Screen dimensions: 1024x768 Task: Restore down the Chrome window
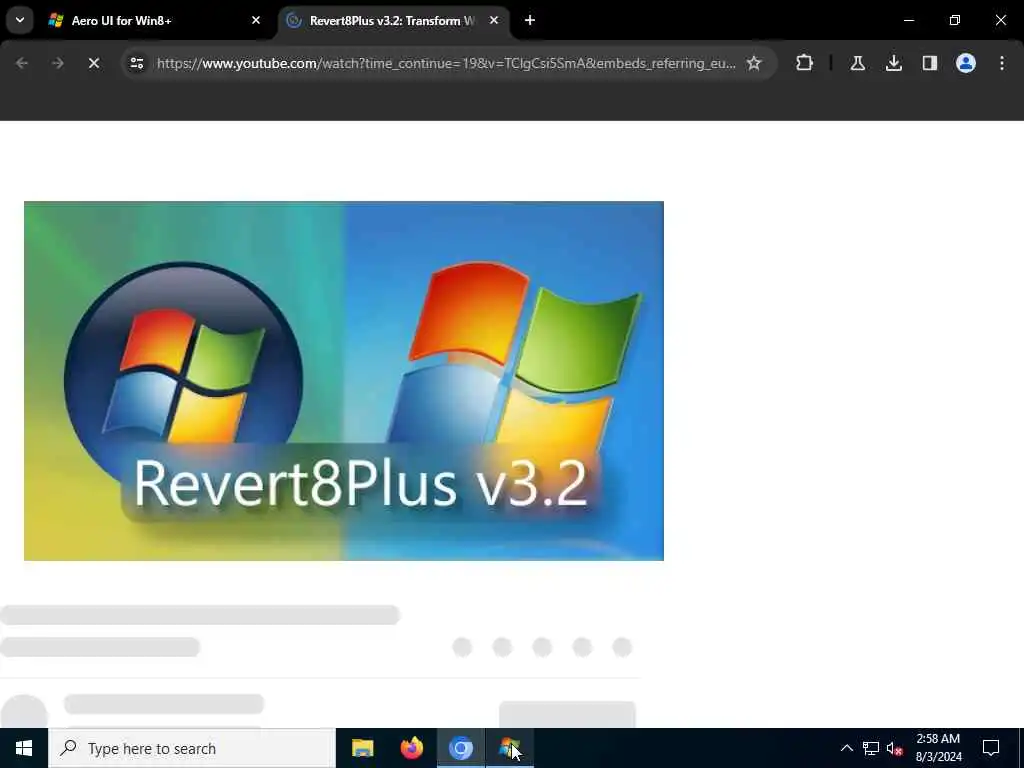tap(955, 20)
